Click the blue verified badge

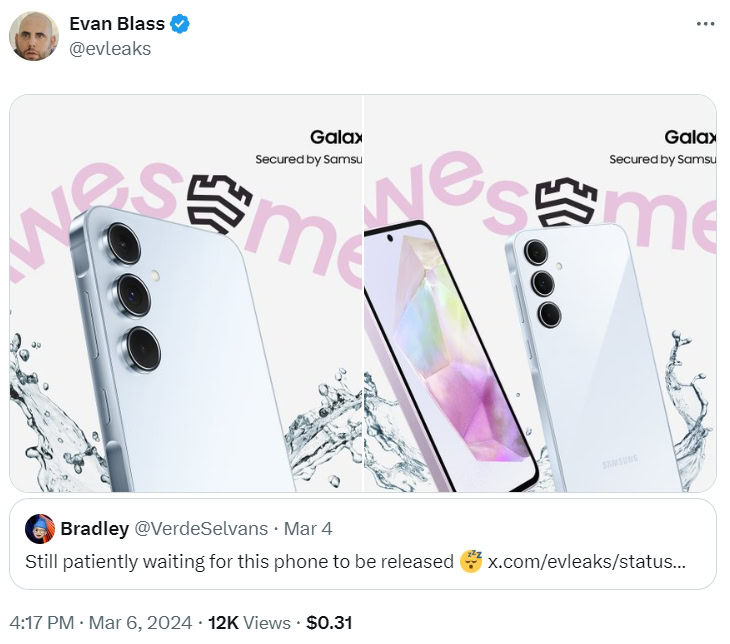coord(180,25)
